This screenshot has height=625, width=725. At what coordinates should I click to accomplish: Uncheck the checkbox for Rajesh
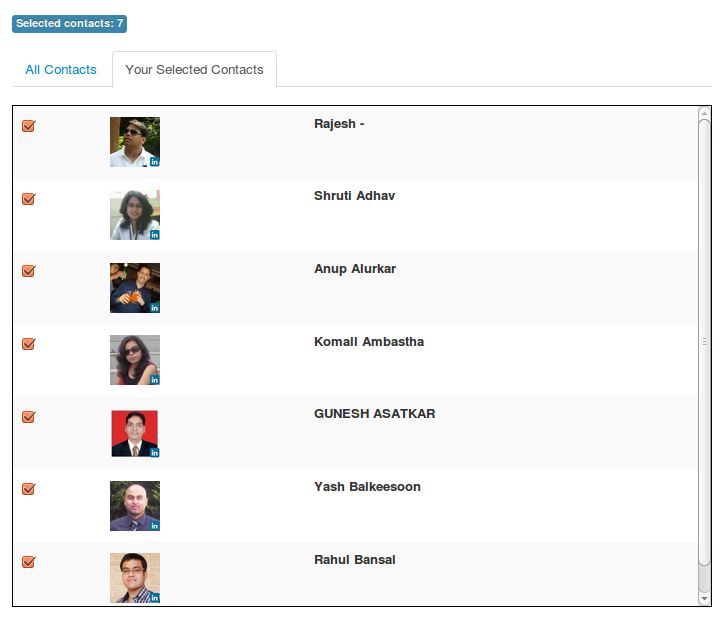click(28, 126)
